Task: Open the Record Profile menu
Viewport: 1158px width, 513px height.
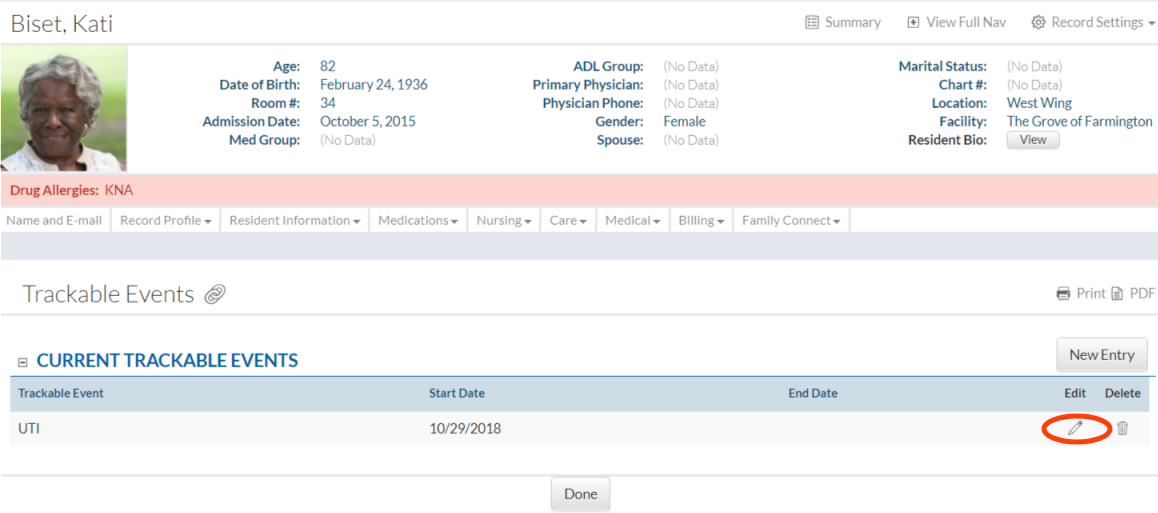Action: tap(165, 220)
